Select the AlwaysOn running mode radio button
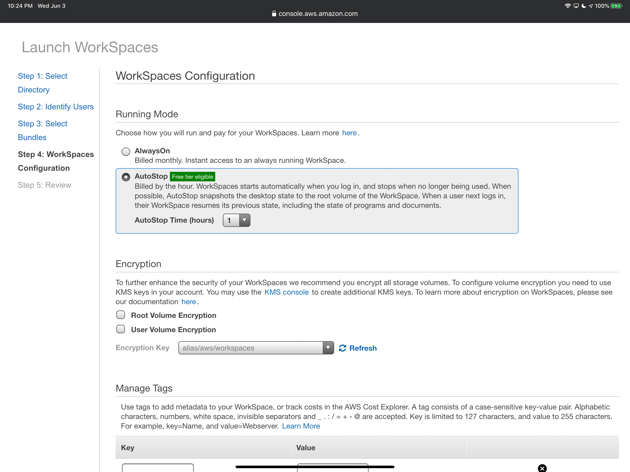Viewport: 630px width, 472px height. (x=126, y=151)
